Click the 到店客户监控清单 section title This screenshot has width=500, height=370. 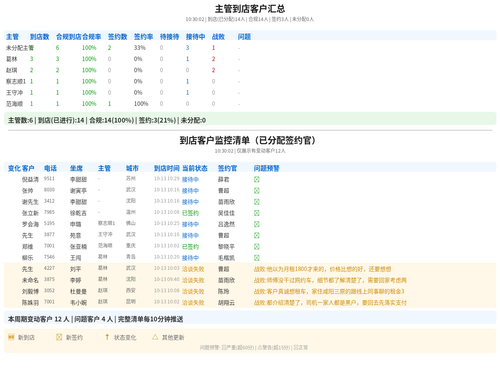click(x=247, y=141)
